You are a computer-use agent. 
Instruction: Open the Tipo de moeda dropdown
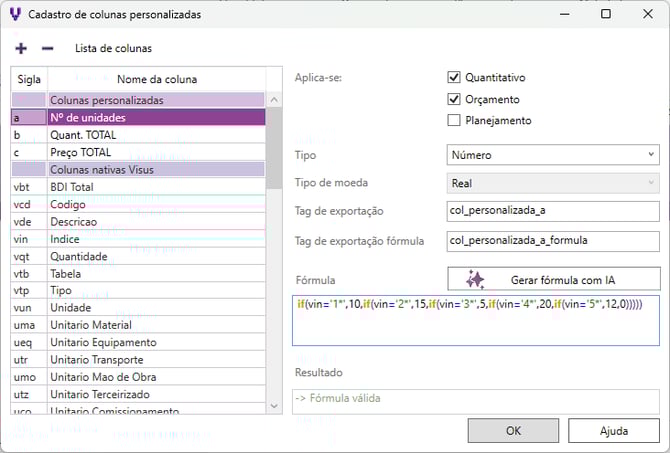click(x=552, y=184)
